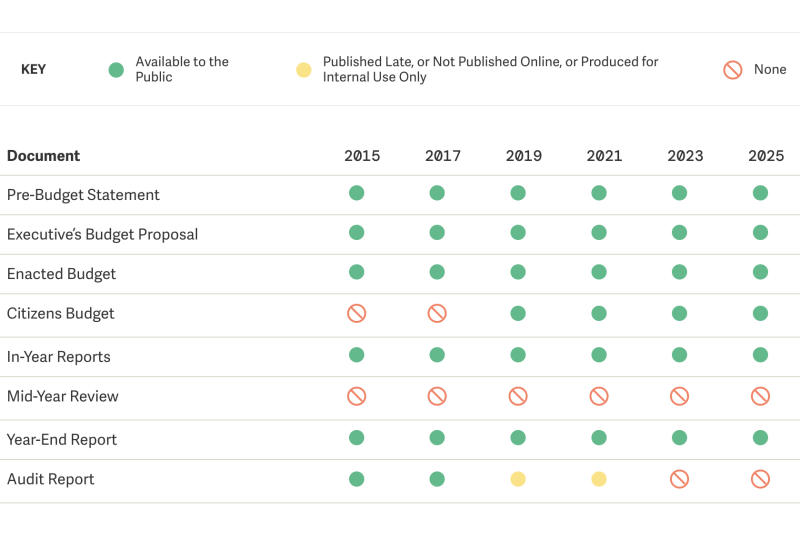The height and width of the screenshot is (540, 800).
Task: Click the Audit Report 2023 none icon
Action: click(680, 479)
